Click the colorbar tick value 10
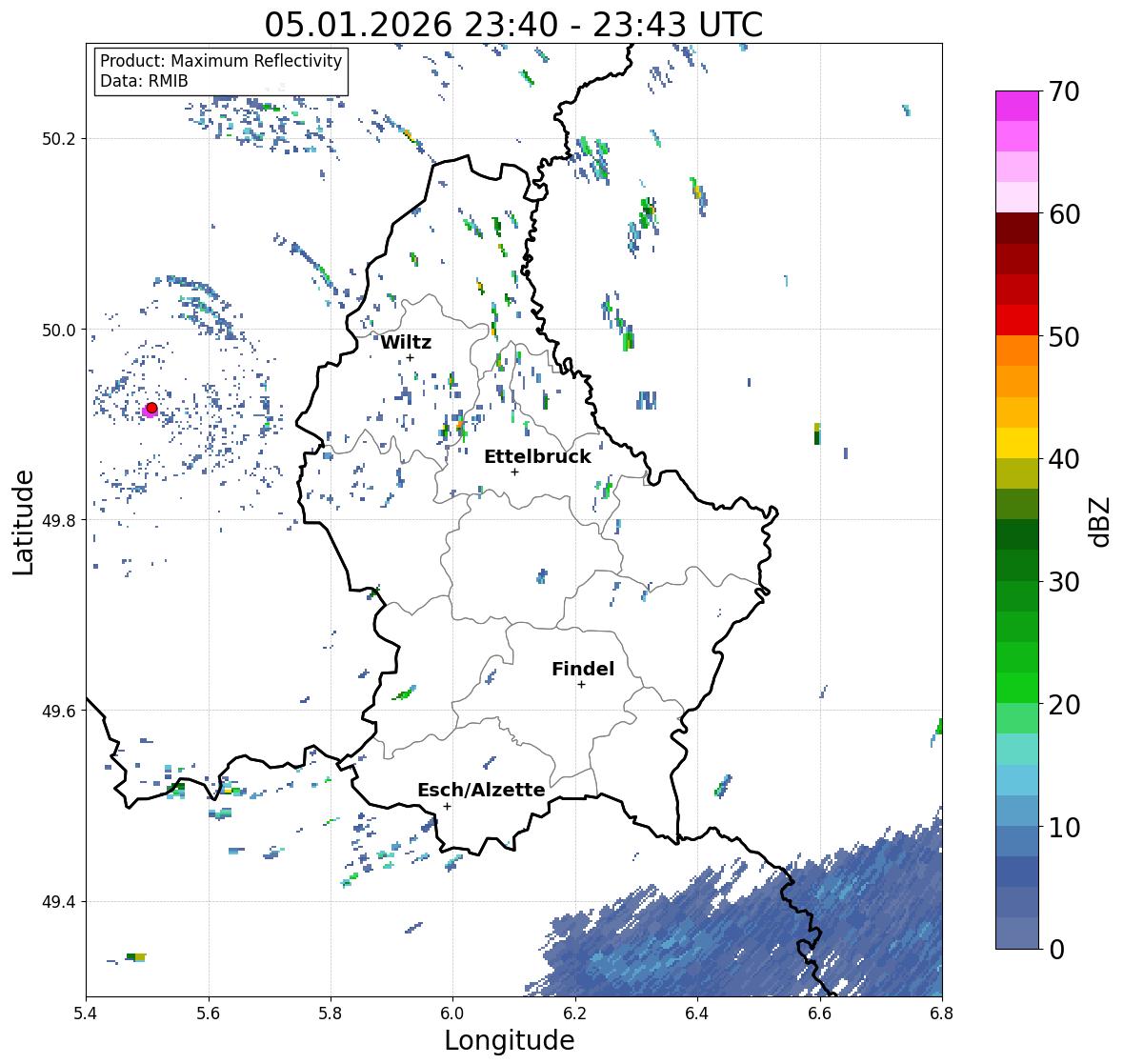Image resolution: width=1123 pixels, height=1064 pixels. click(x=1064, y=827)
